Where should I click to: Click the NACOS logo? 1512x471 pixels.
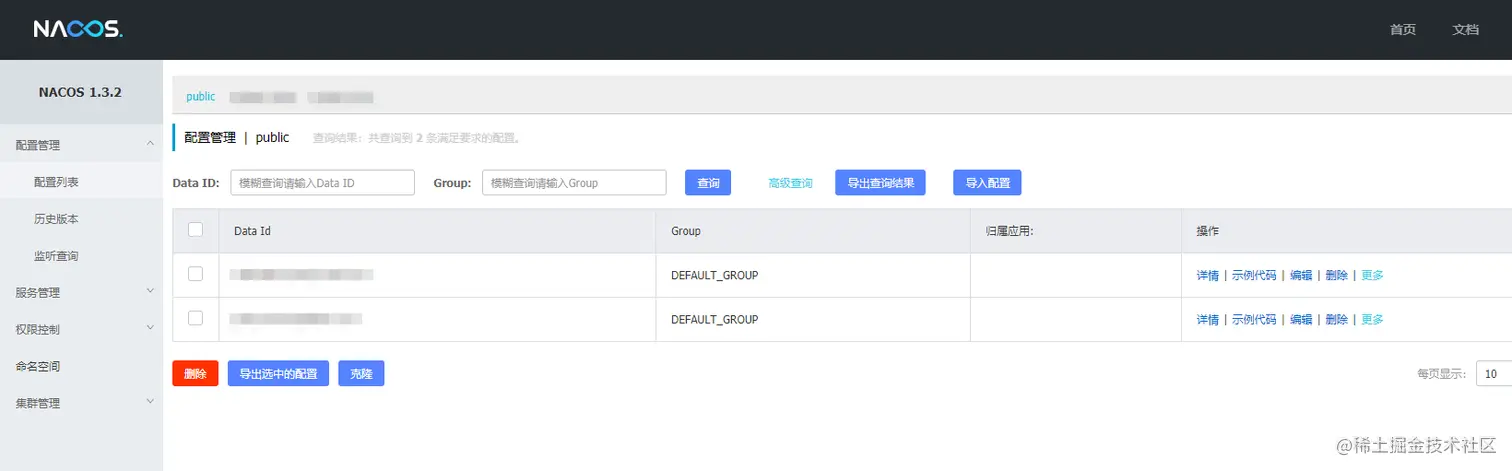[x=77, y=30]
